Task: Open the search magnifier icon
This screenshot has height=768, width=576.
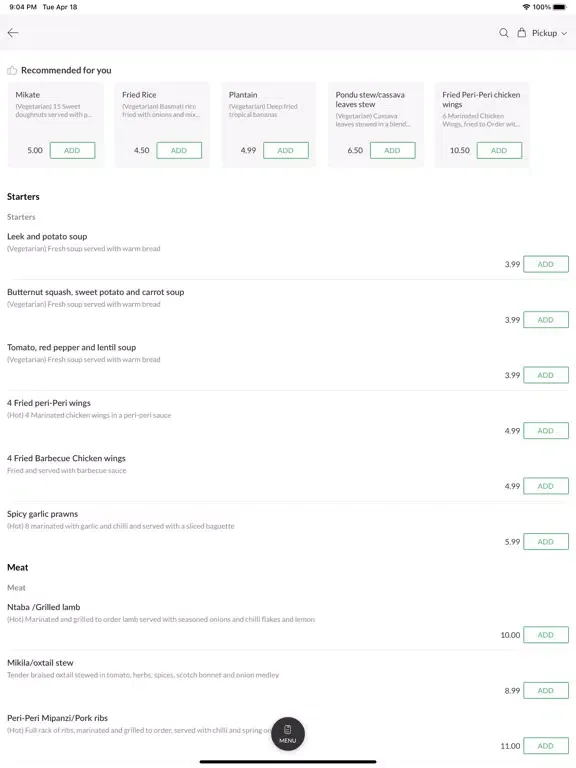Action: [x=504, y=33]
